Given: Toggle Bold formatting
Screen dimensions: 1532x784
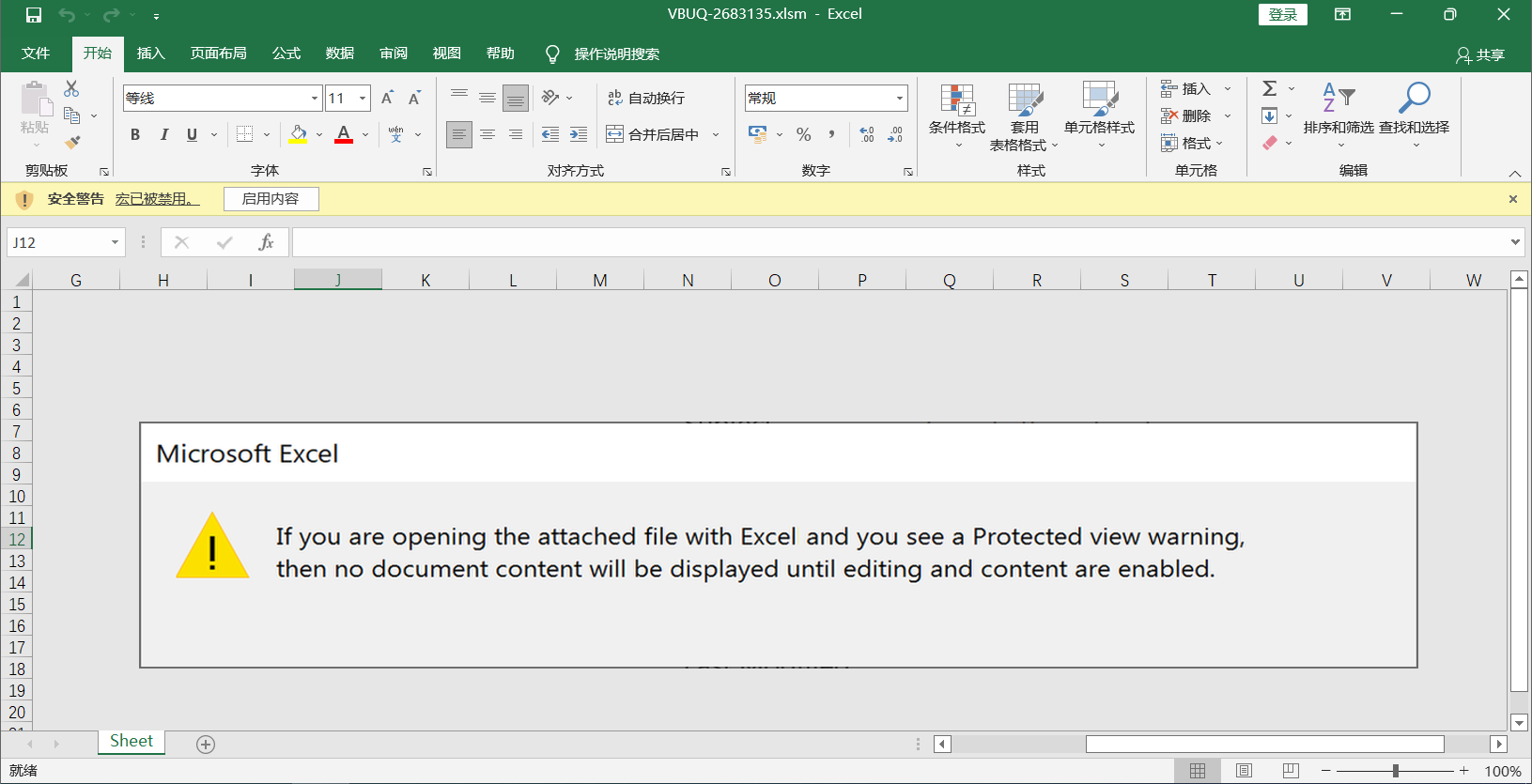Looking at the screenshot, I should [x=135, y=134].
